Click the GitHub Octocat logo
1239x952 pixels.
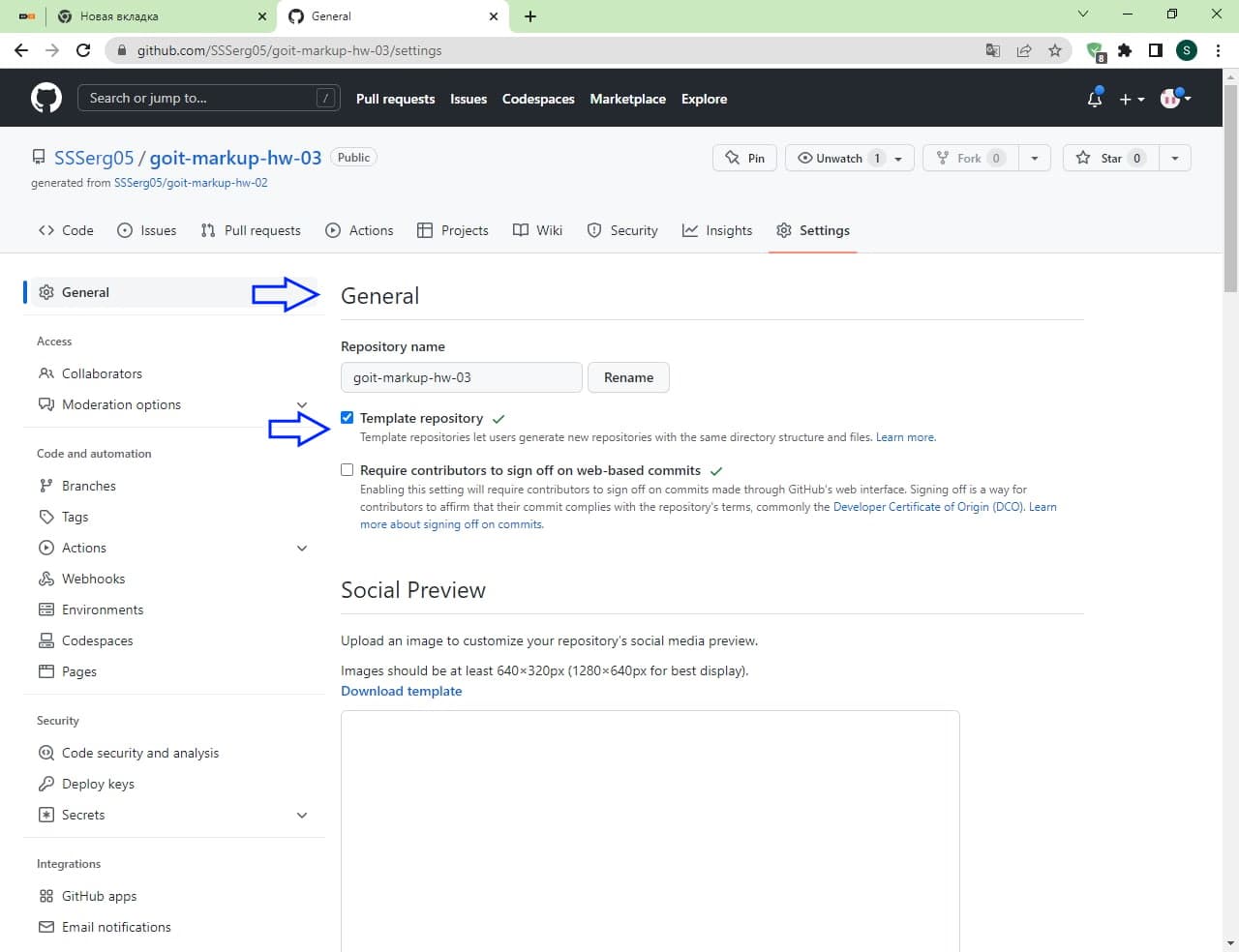[x=45, y=98]
